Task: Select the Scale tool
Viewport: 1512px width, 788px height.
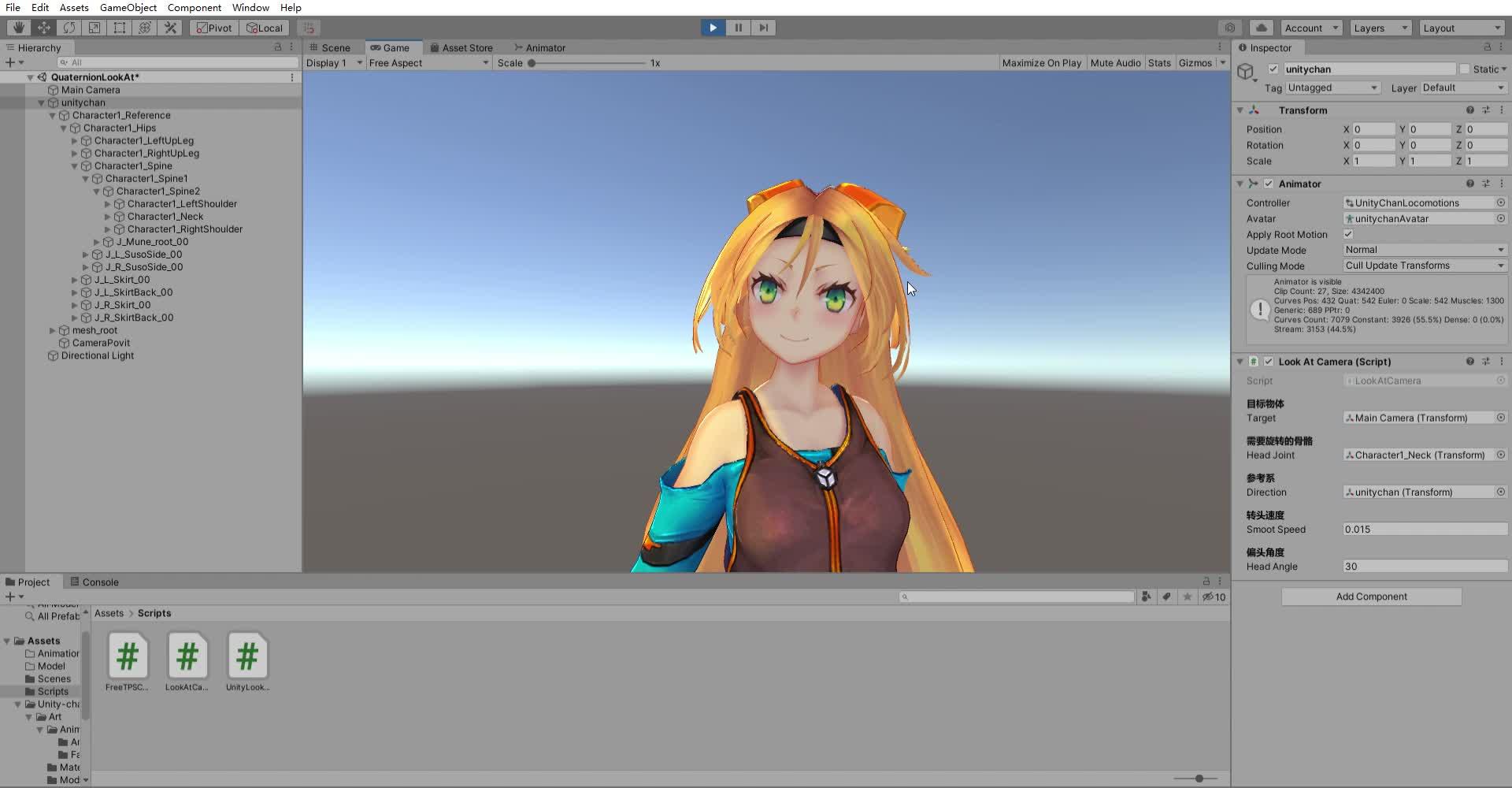Action: (94, 28)
